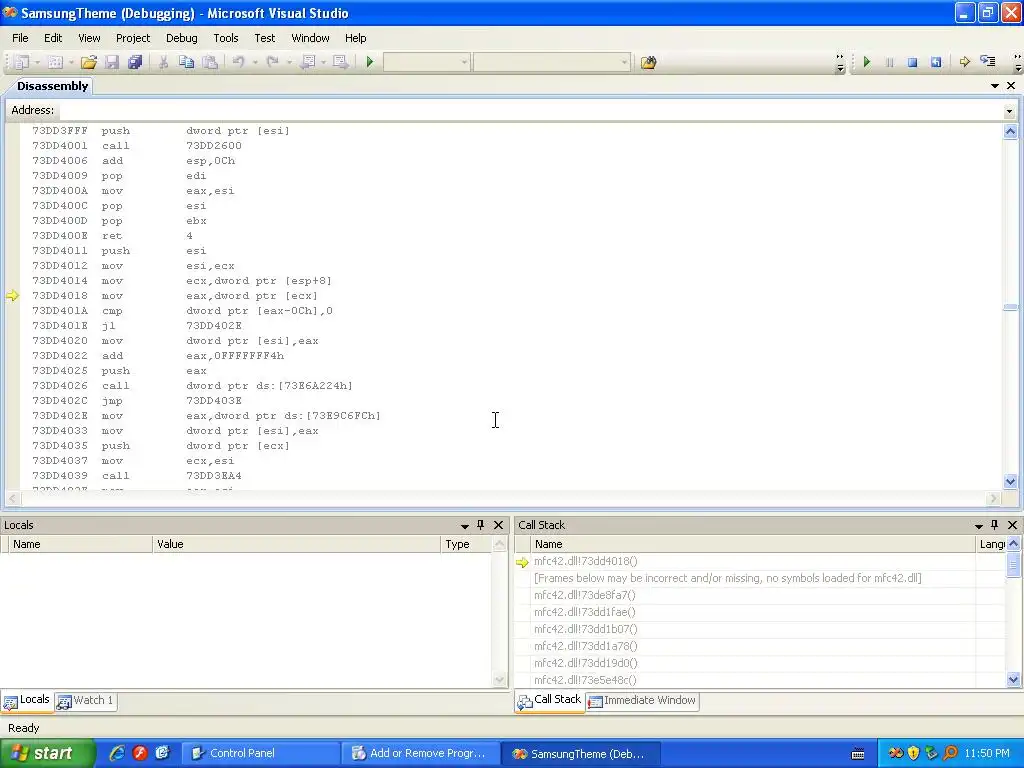This screenshot has width=1024, height=768.
Task: Open the Project menu
Action: pyautogui.click(x=133, y=38)
